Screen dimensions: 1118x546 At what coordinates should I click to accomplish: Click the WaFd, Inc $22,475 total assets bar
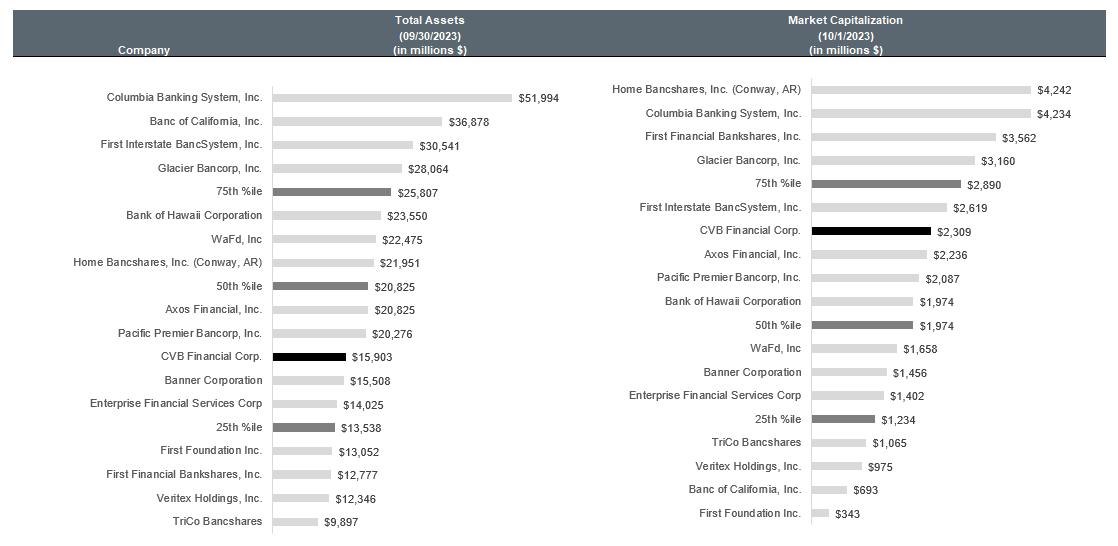(x=324, y=239)
